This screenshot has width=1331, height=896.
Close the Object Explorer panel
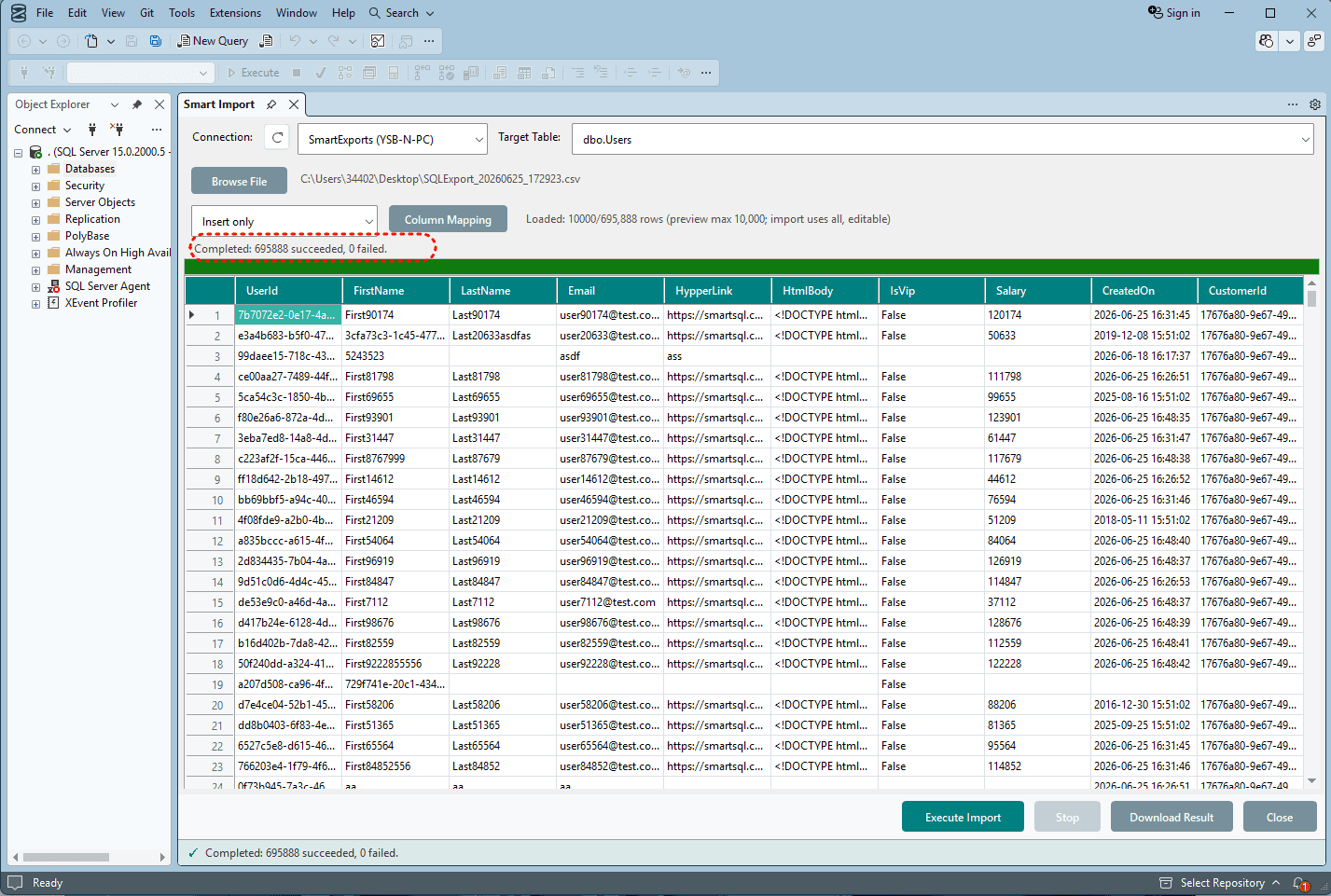tap(159, 104)
